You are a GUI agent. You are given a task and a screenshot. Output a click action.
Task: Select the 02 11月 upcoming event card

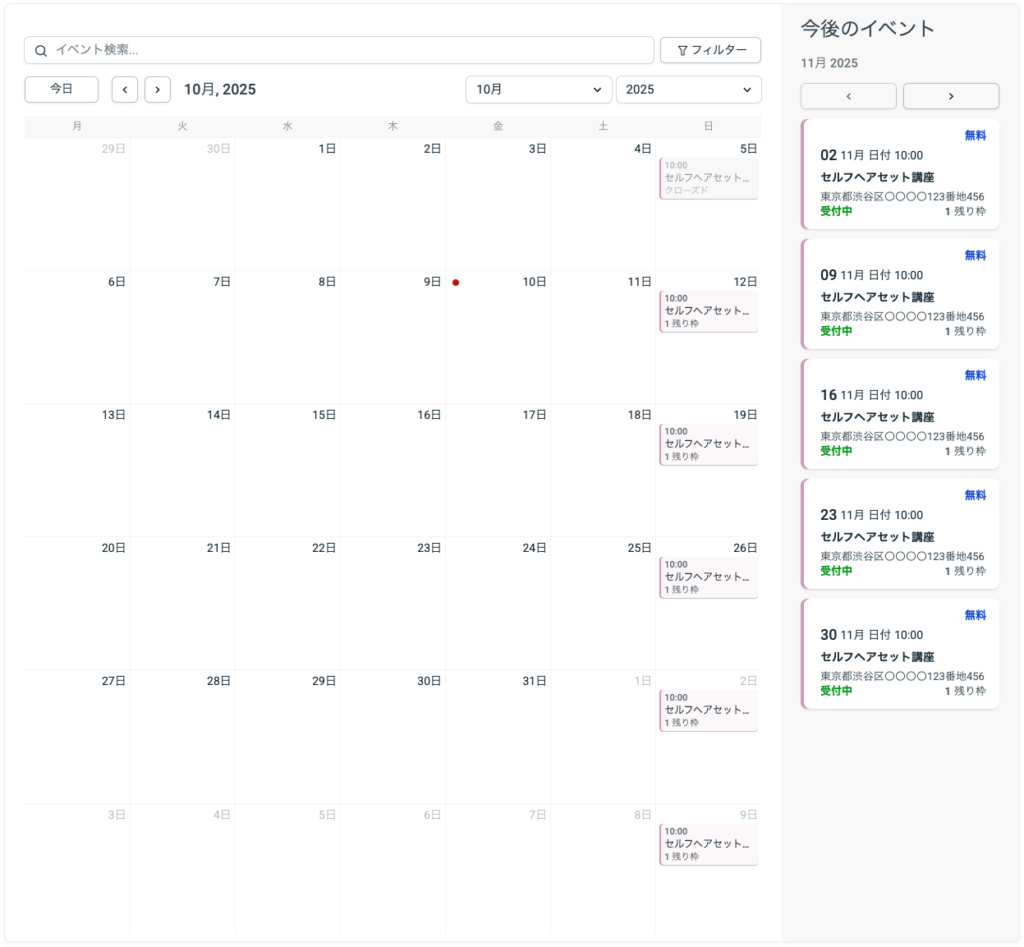(900, 175)
